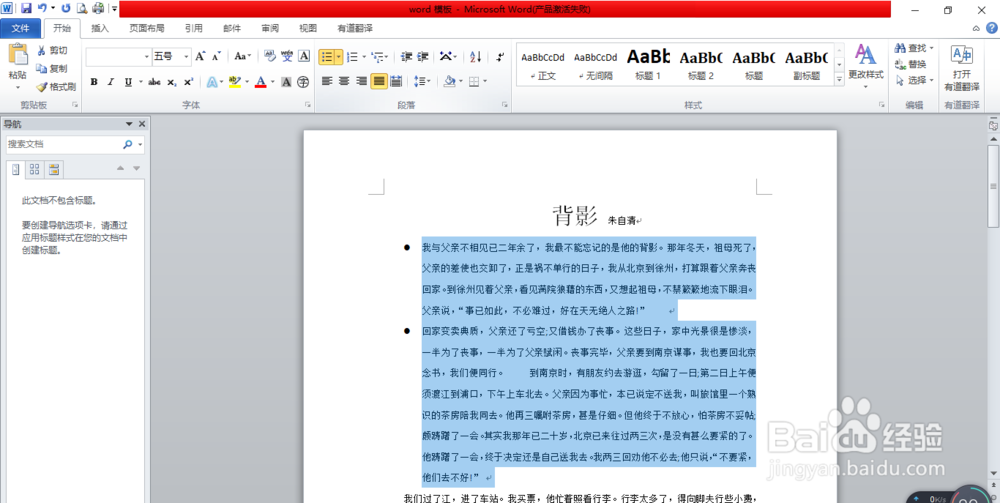Switch to the 插入 Insert tab
1000x503 pixels.
tap(100, 28)
